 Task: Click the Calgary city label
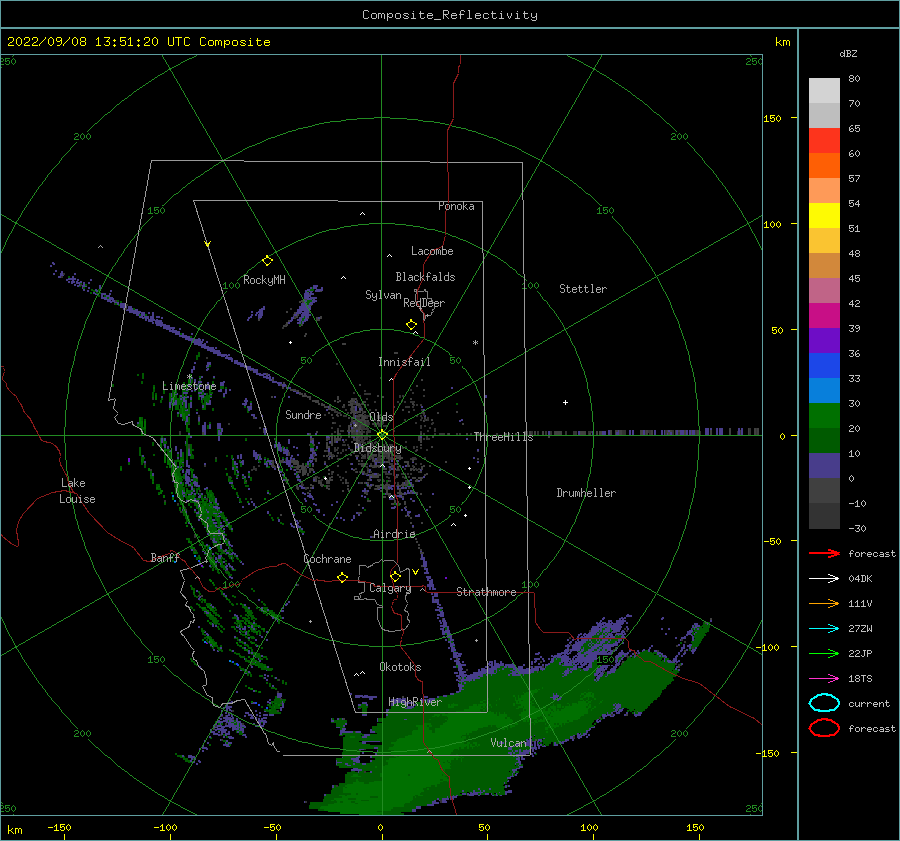point(390,588)
